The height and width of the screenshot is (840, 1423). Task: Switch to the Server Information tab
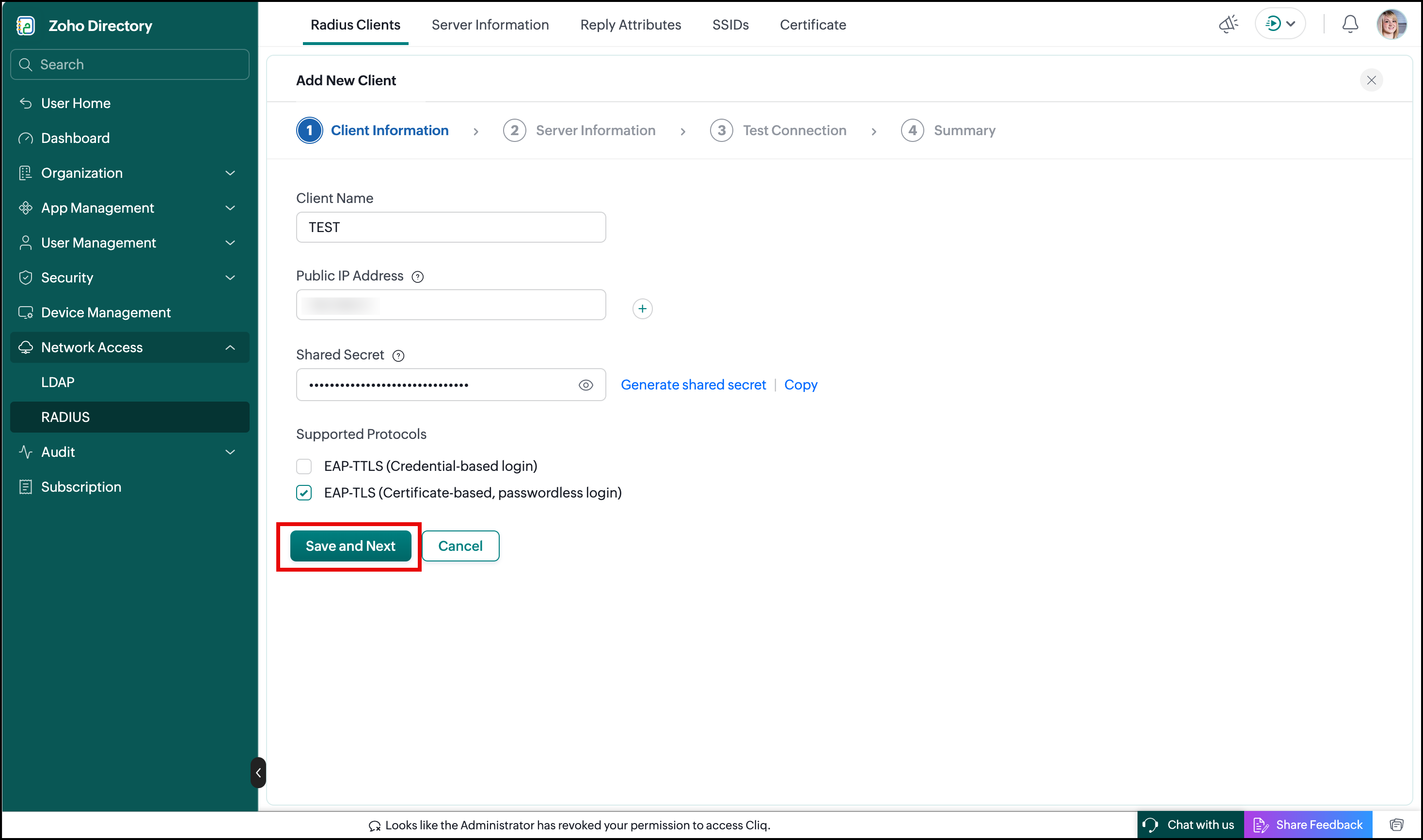490,25
